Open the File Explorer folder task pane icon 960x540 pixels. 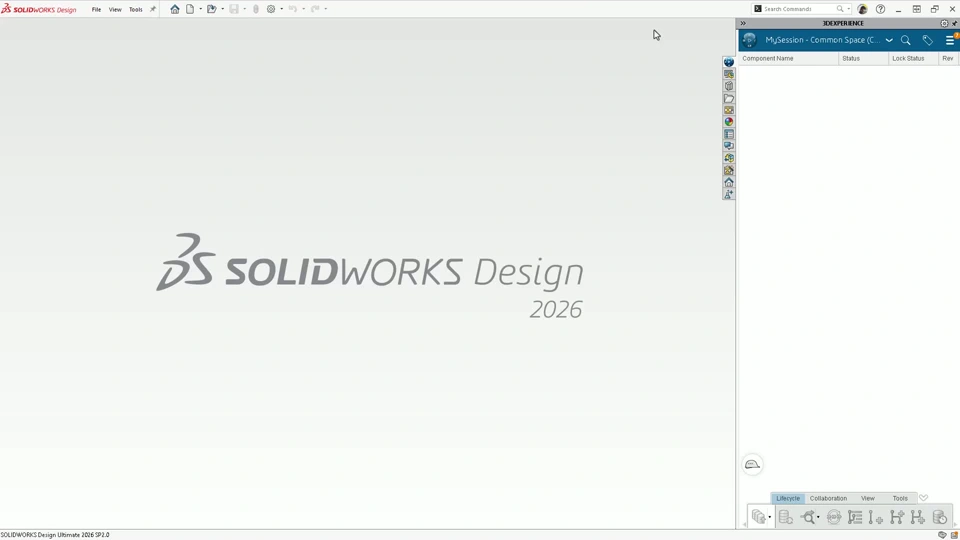tap(729, 98)
